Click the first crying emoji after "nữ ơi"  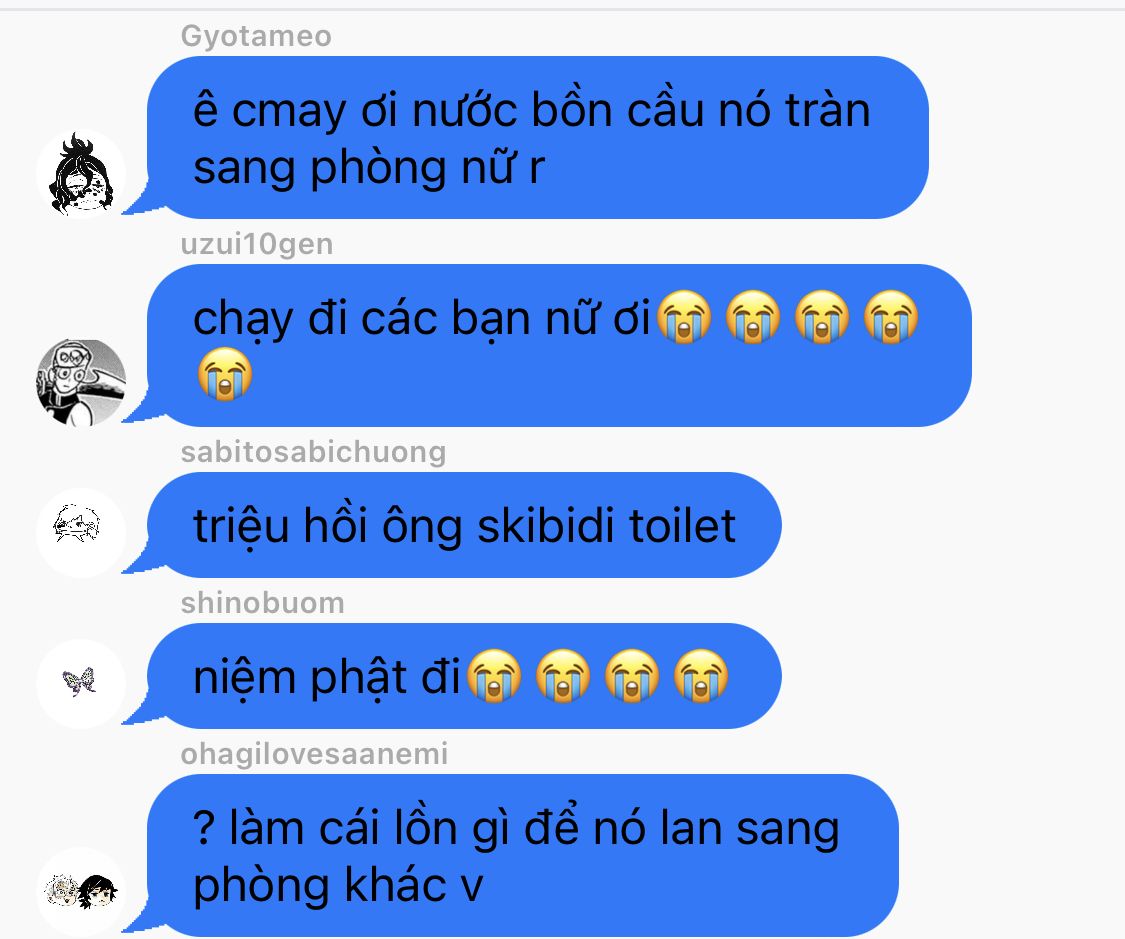[x=684, y=317]
